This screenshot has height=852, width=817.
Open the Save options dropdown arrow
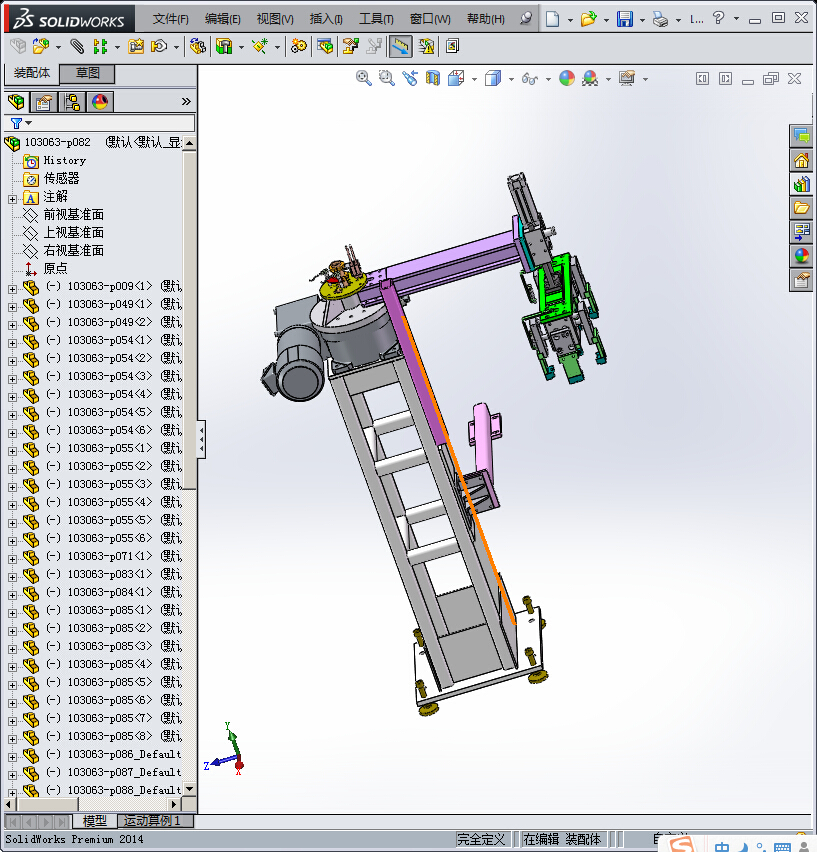tap(642, 20)
